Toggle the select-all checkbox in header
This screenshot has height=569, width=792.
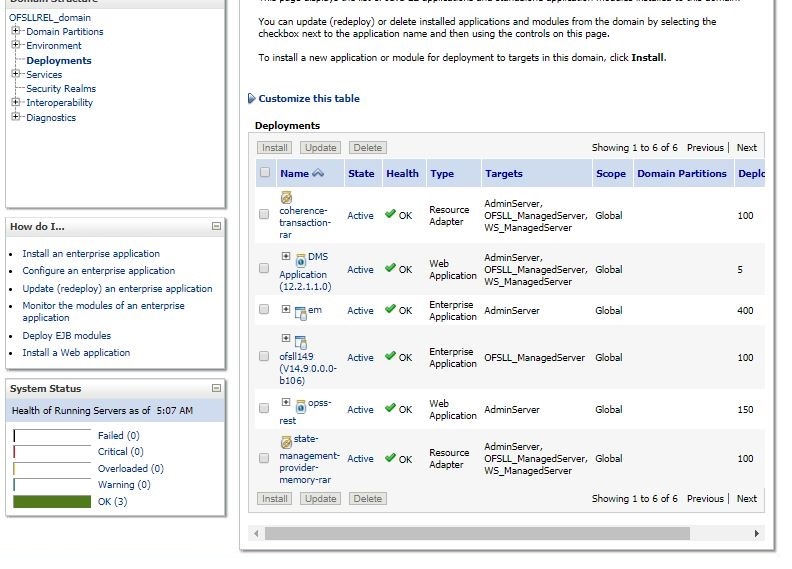click(x=265, y=172)
